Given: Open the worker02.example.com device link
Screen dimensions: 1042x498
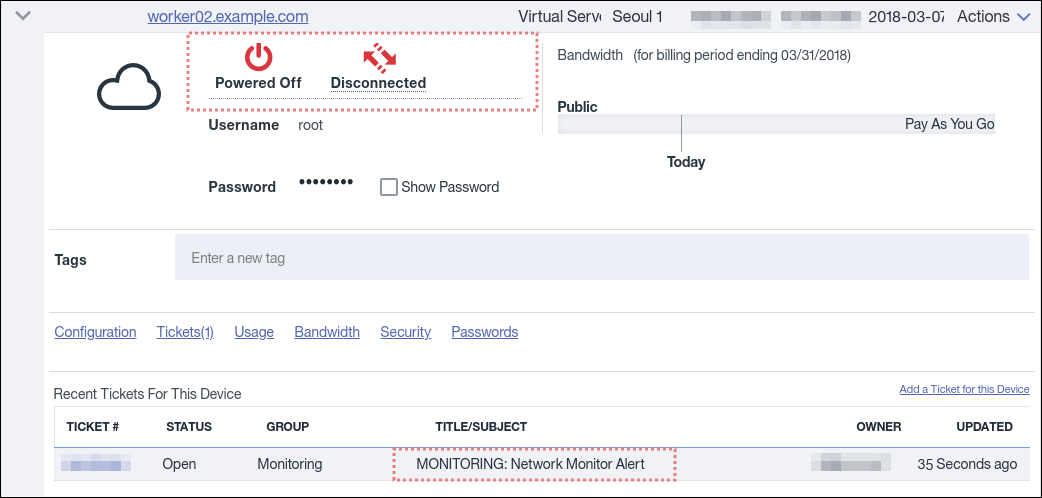Looking at the screenshot, I should 227,17.
